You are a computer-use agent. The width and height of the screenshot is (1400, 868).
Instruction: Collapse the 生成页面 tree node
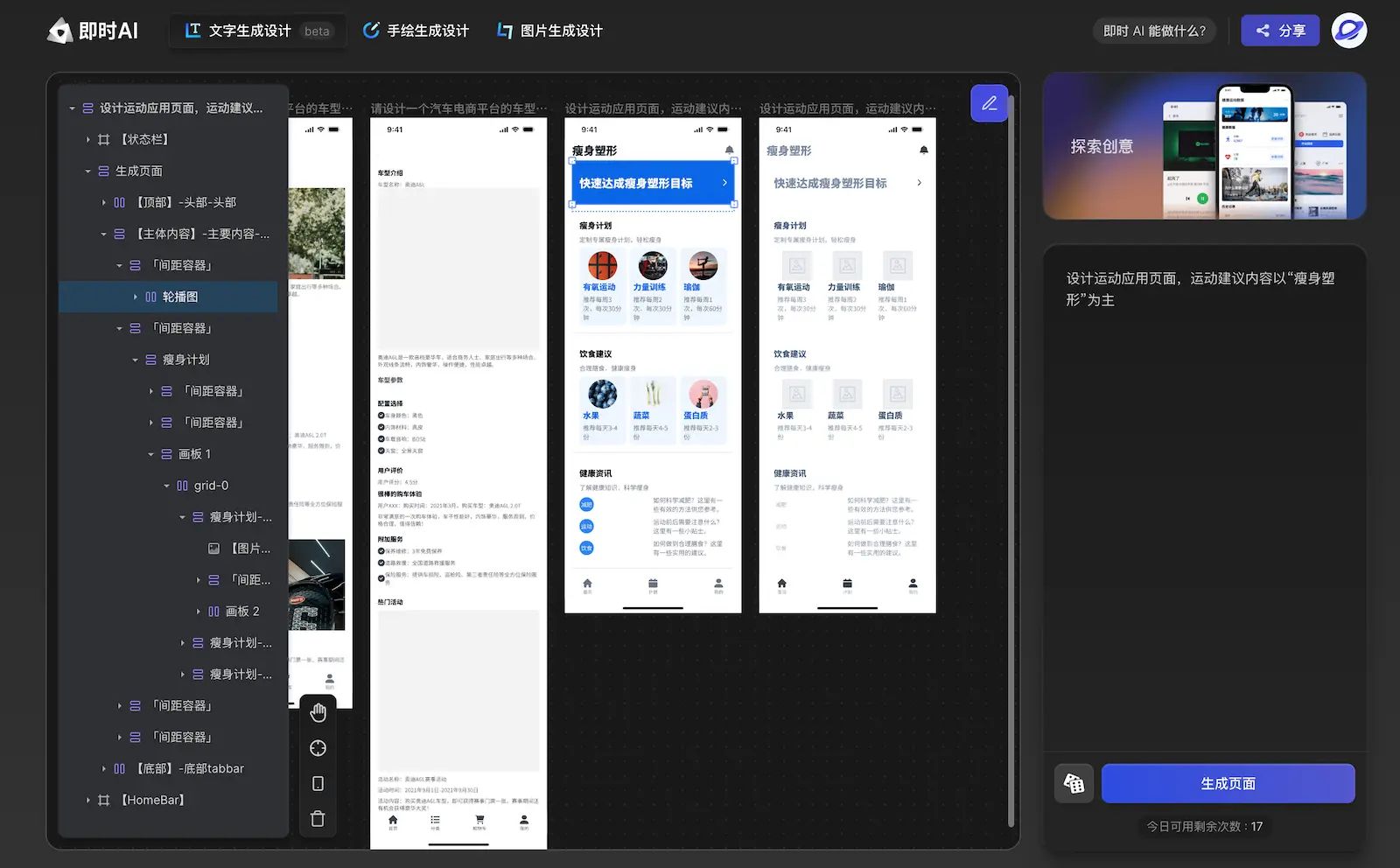tap(88, 171)
